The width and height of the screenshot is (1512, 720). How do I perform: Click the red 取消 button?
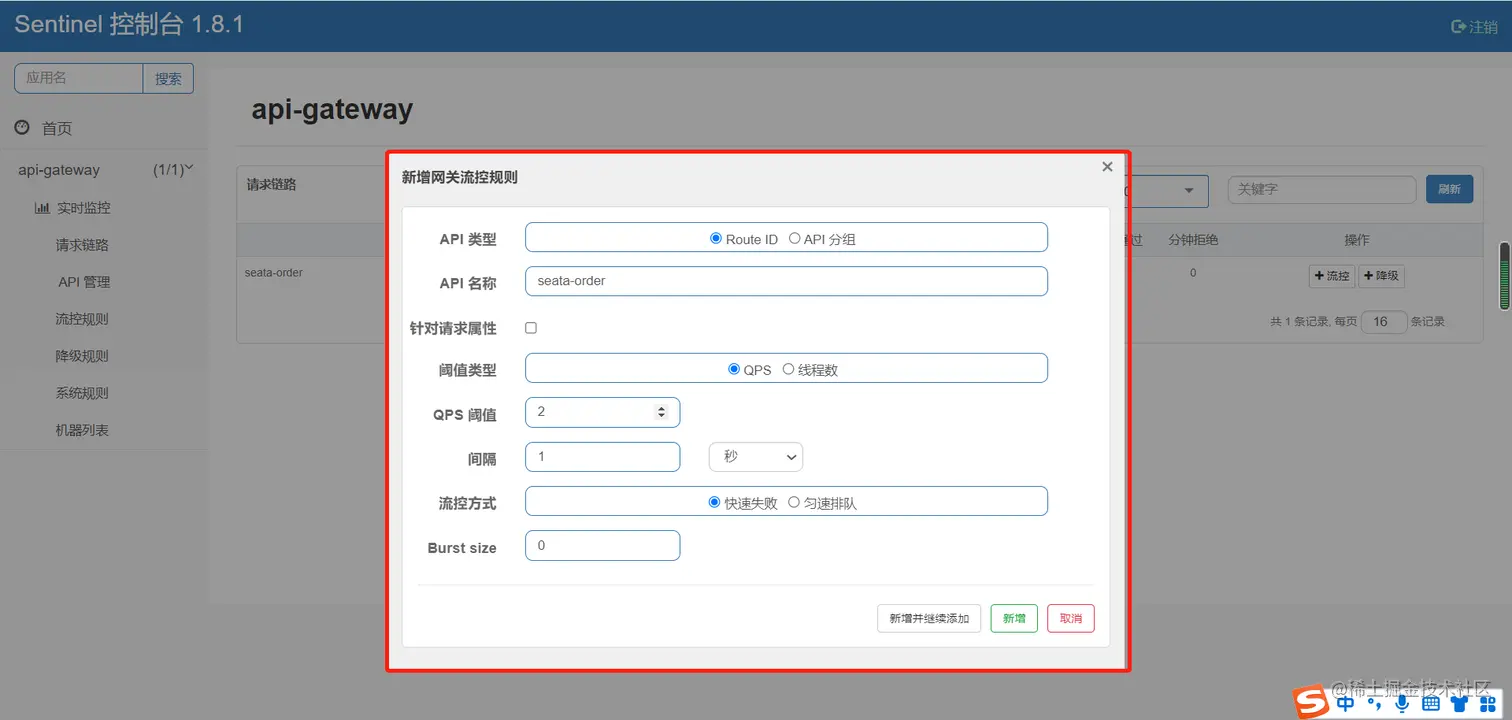(x=1071, y=618)
